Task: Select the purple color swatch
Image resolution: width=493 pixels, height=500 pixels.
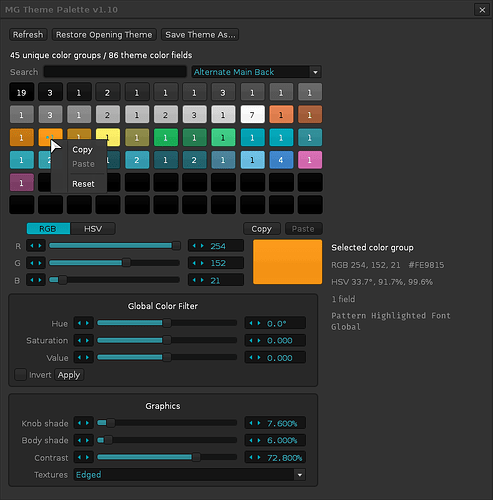Action: click(22, 183)
